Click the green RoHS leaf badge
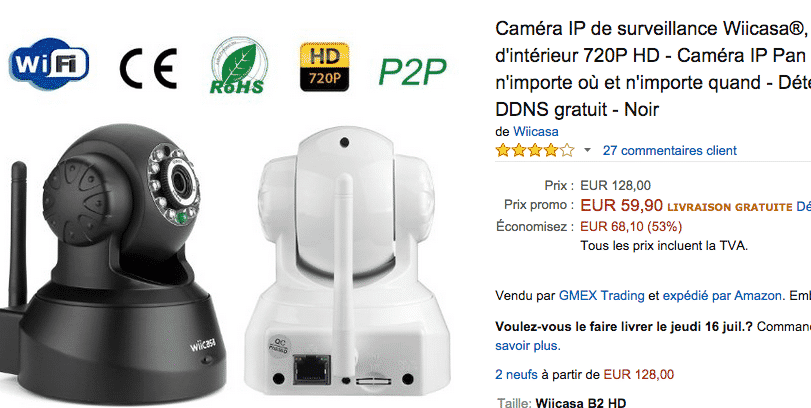The height and width of the screenshot is (408, 811). click(238, 66)
